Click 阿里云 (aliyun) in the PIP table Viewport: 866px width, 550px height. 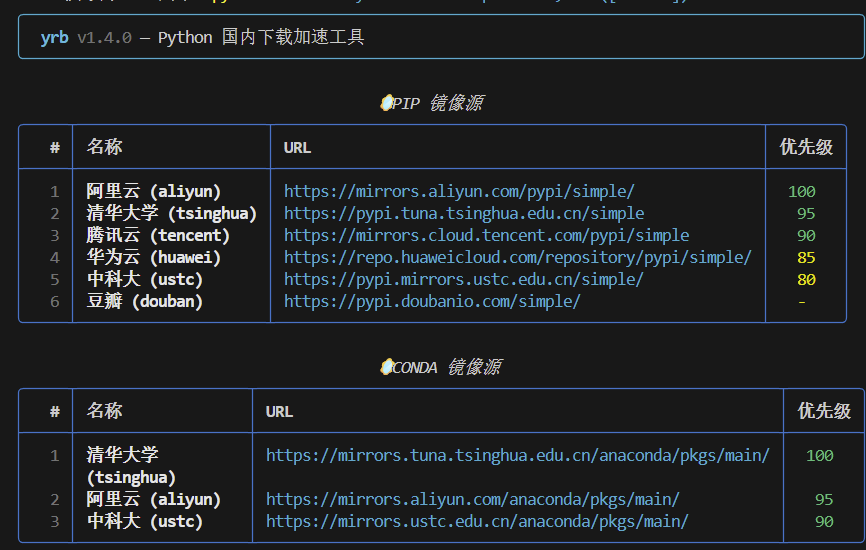coord(154,192)
